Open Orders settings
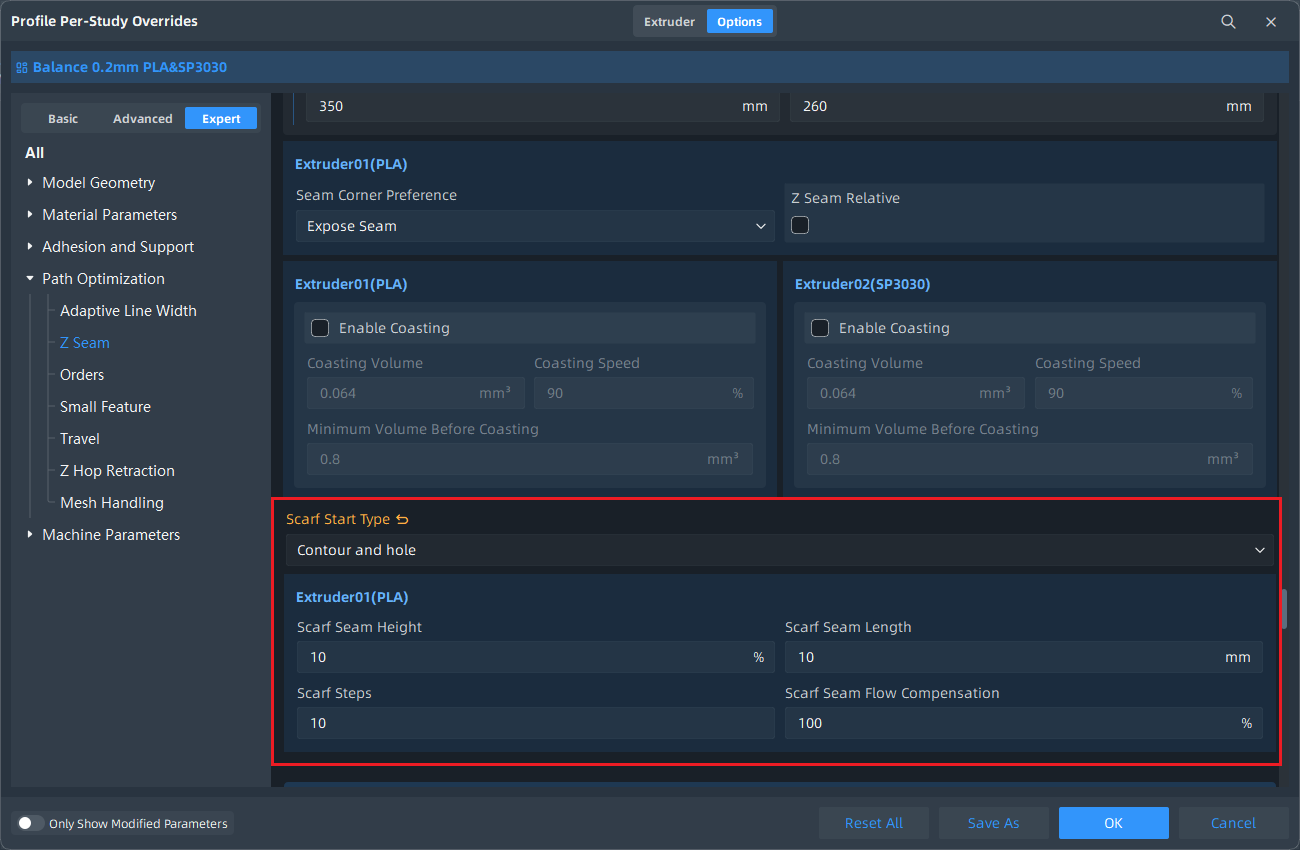Screen dimensions: 1300x850 pos(82,375)
